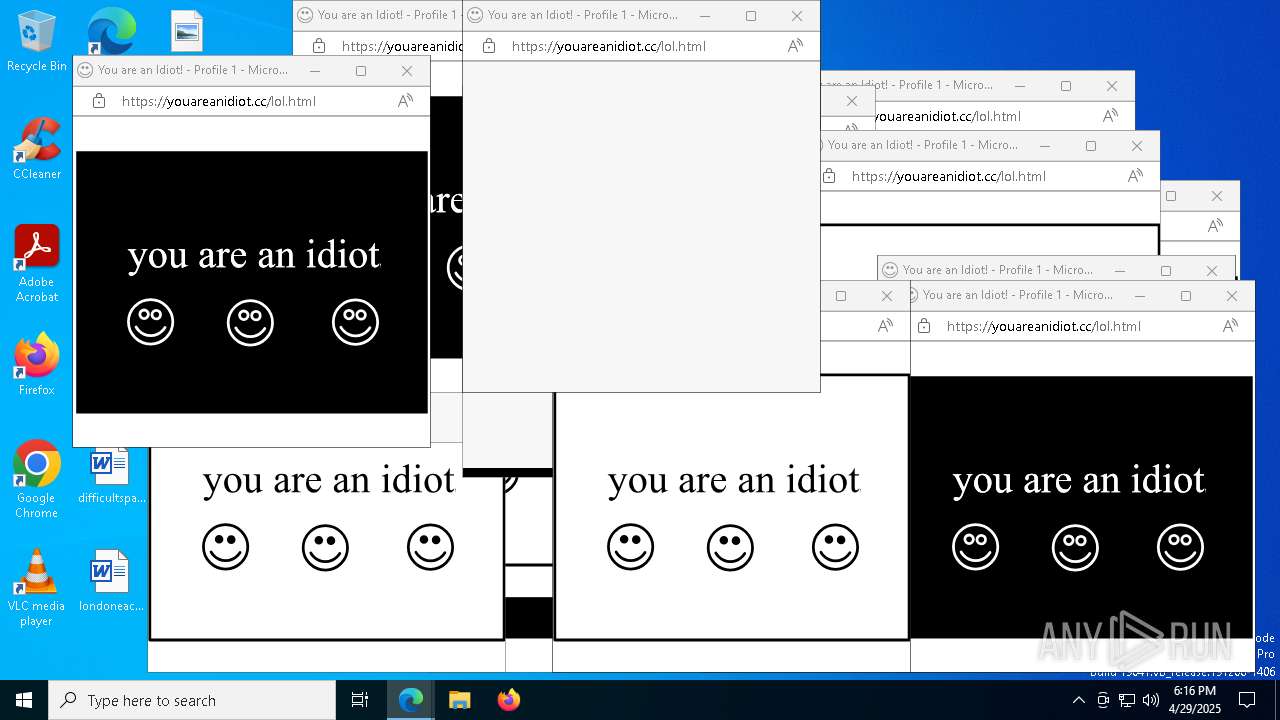Click Read aloud icon in the blank gray window
Viewport: 1280px width, 720px height.
(x=795, y=46)
